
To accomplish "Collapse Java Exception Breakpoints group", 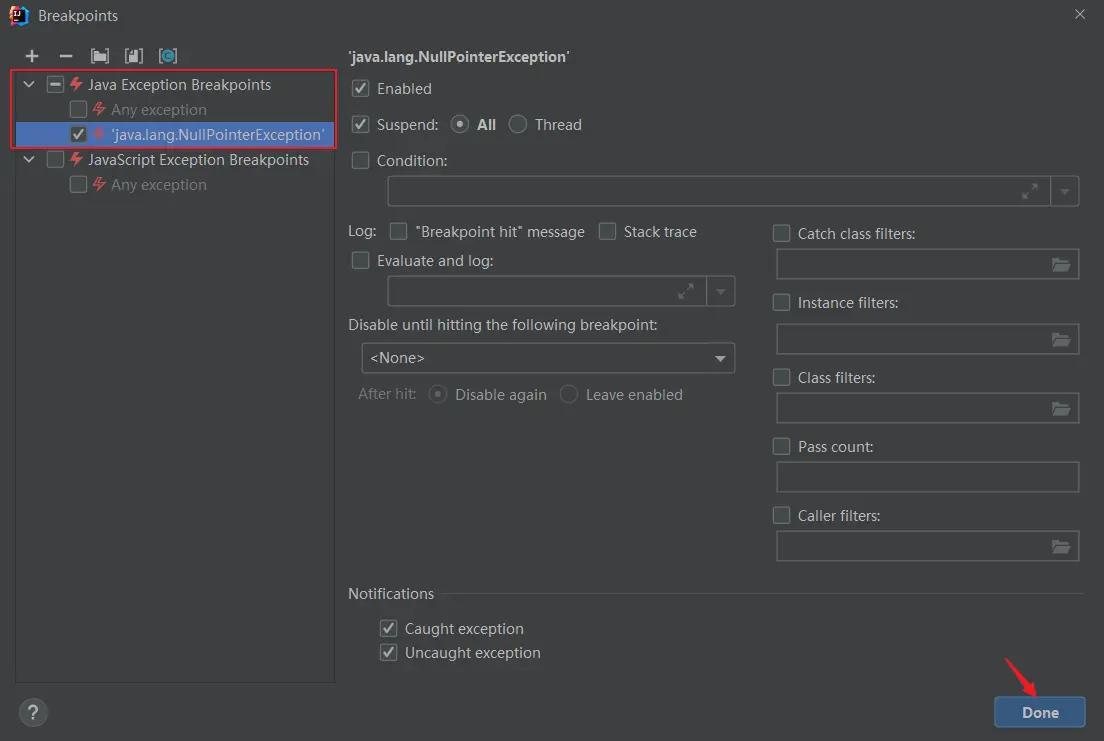I will tap(30, 85).
